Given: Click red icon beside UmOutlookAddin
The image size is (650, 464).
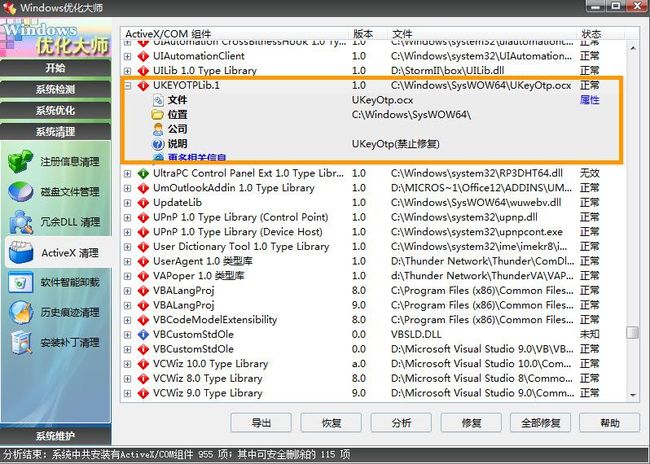Looking at the screenshot, I should click(x=143, y=188).
